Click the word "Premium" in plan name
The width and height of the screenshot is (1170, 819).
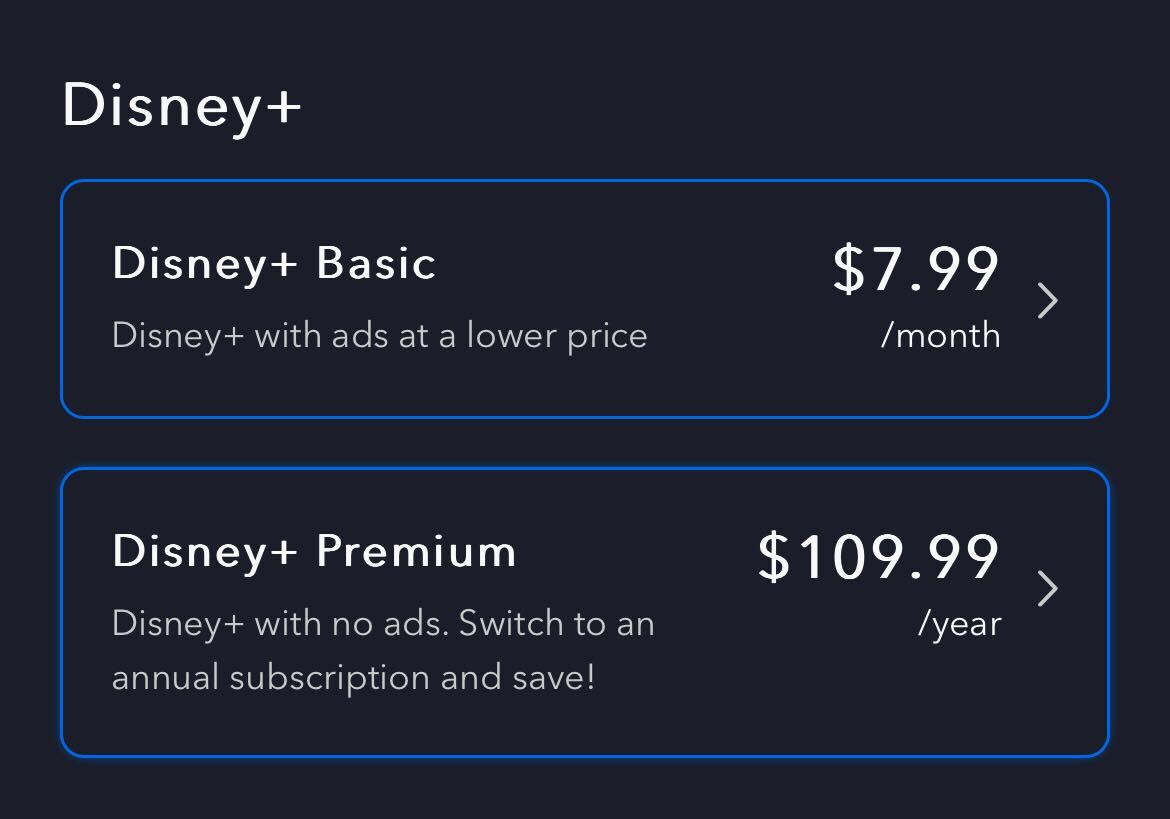(416, 552)
